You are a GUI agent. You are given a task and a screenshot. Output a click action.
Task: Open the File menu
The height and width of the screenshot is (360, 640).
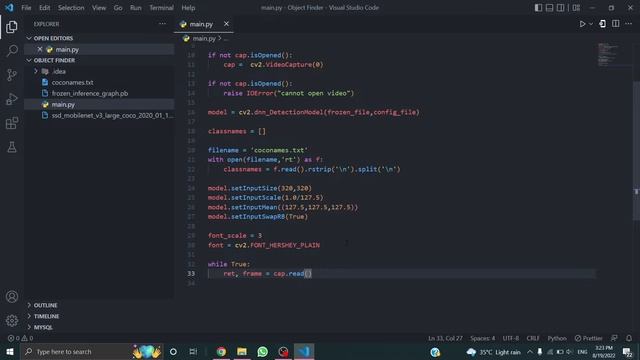[x=26, y=8]
